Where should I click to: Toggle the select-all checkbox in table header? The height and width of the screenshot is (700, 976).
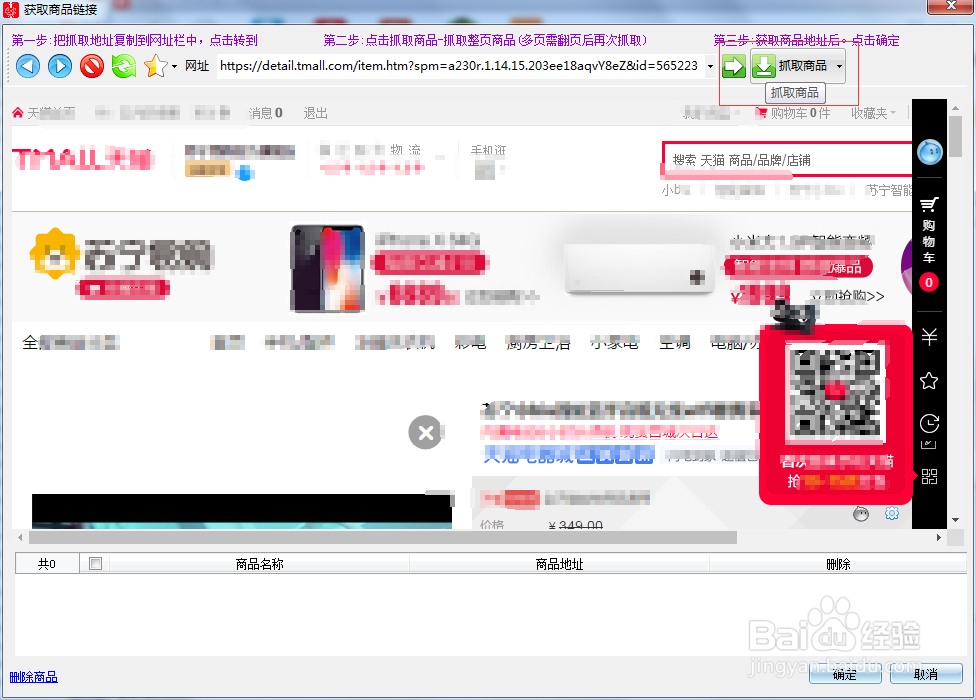click(95, 562)
